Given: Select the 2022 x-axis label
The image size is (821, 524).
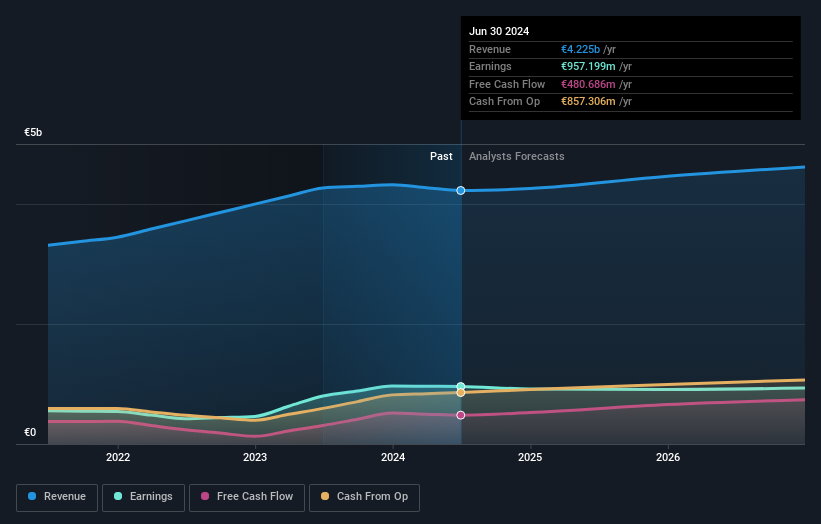Looking at the screenshot, I should click(118, 457).
